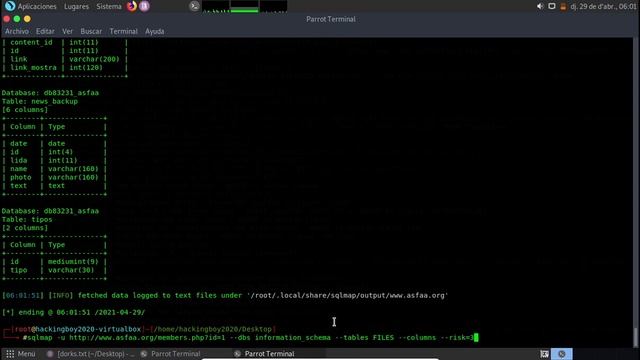Image resolution: width=640 pixels, height=360 pixels.
Task: Click the system monitor graph applet
Action: click(x=244, y=6)
